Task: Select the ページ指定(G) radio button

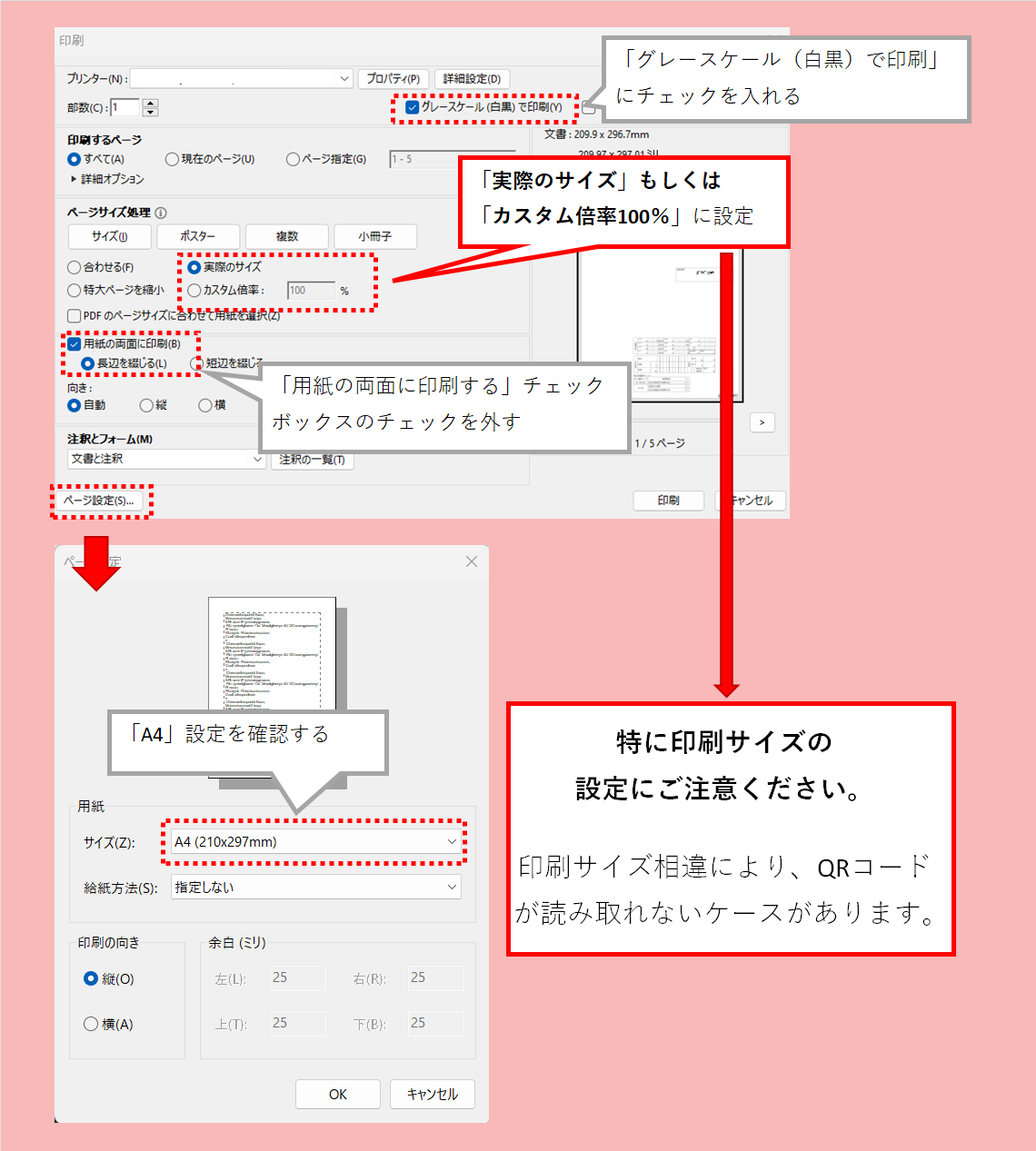Action: pos(293,159)
